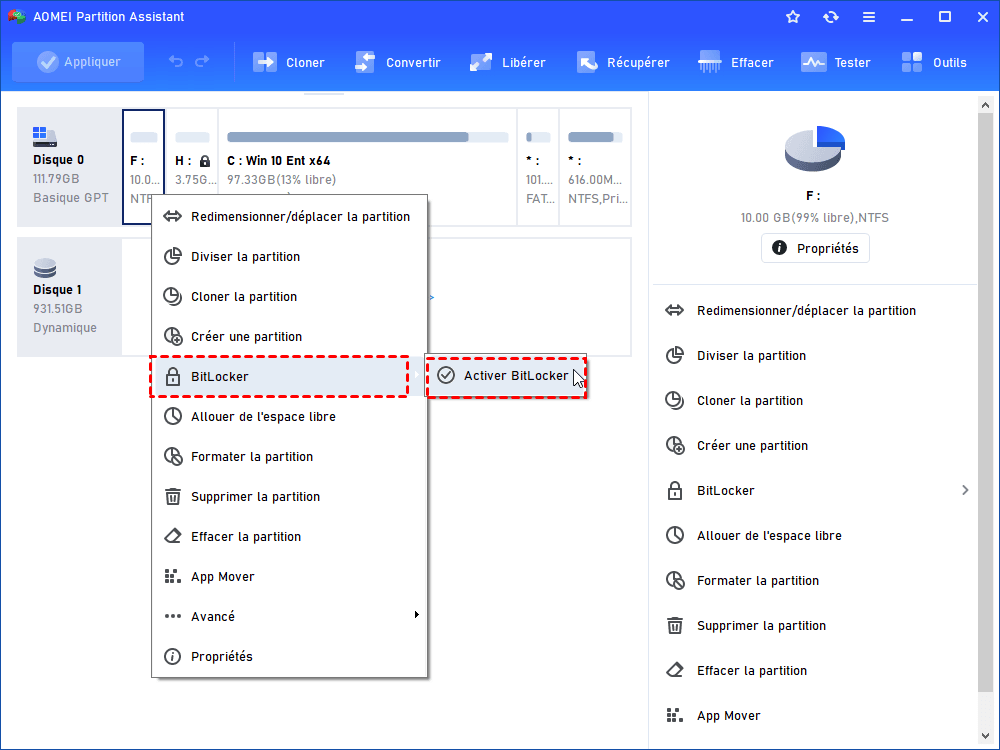Click the clock icon beside right-panel Allouer
Viewport: 1000px width, 750px height.
675,535
